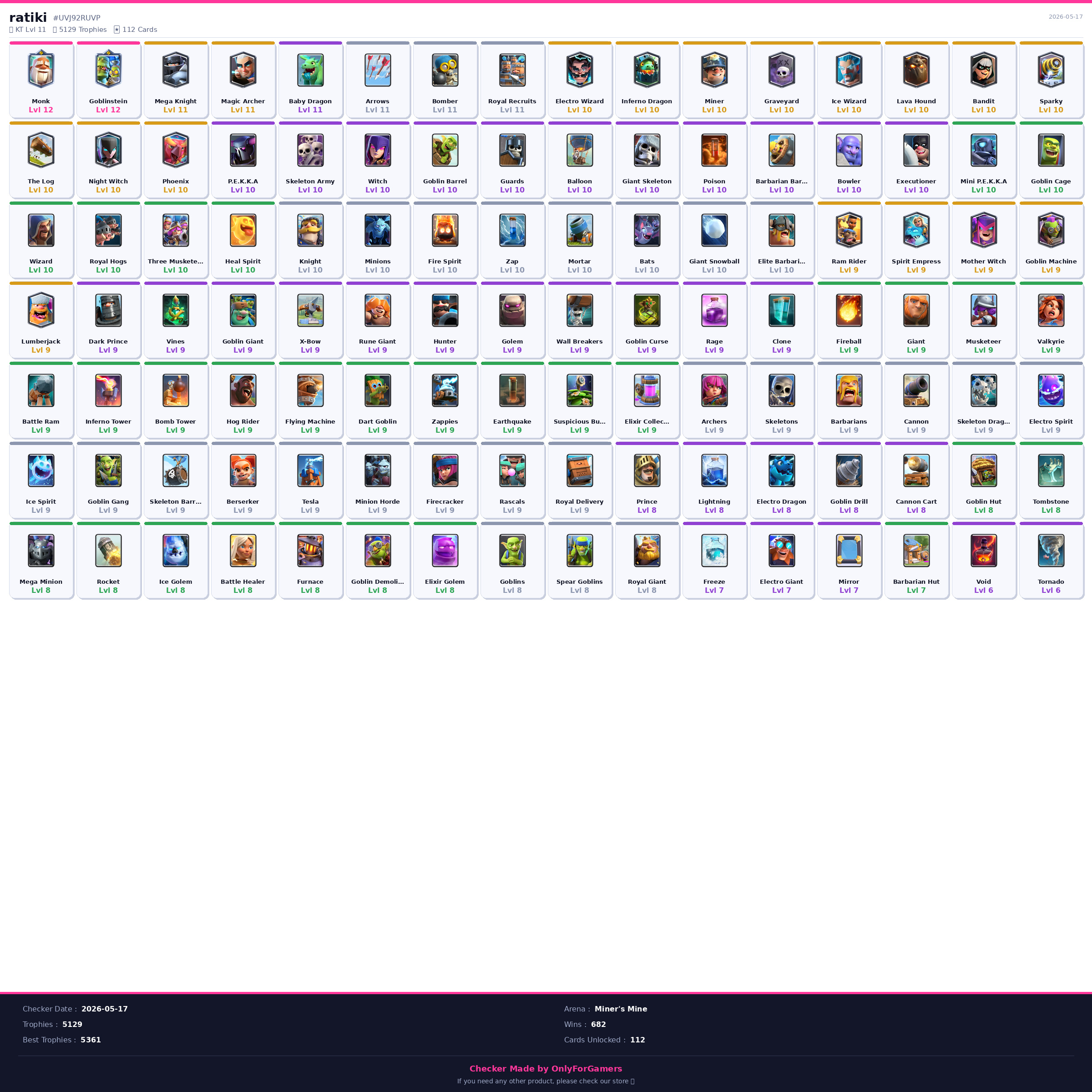This screenshot has width=1092, height=1092.
Task: Click the date in top right corner
Action: (x=1066, y=16)
